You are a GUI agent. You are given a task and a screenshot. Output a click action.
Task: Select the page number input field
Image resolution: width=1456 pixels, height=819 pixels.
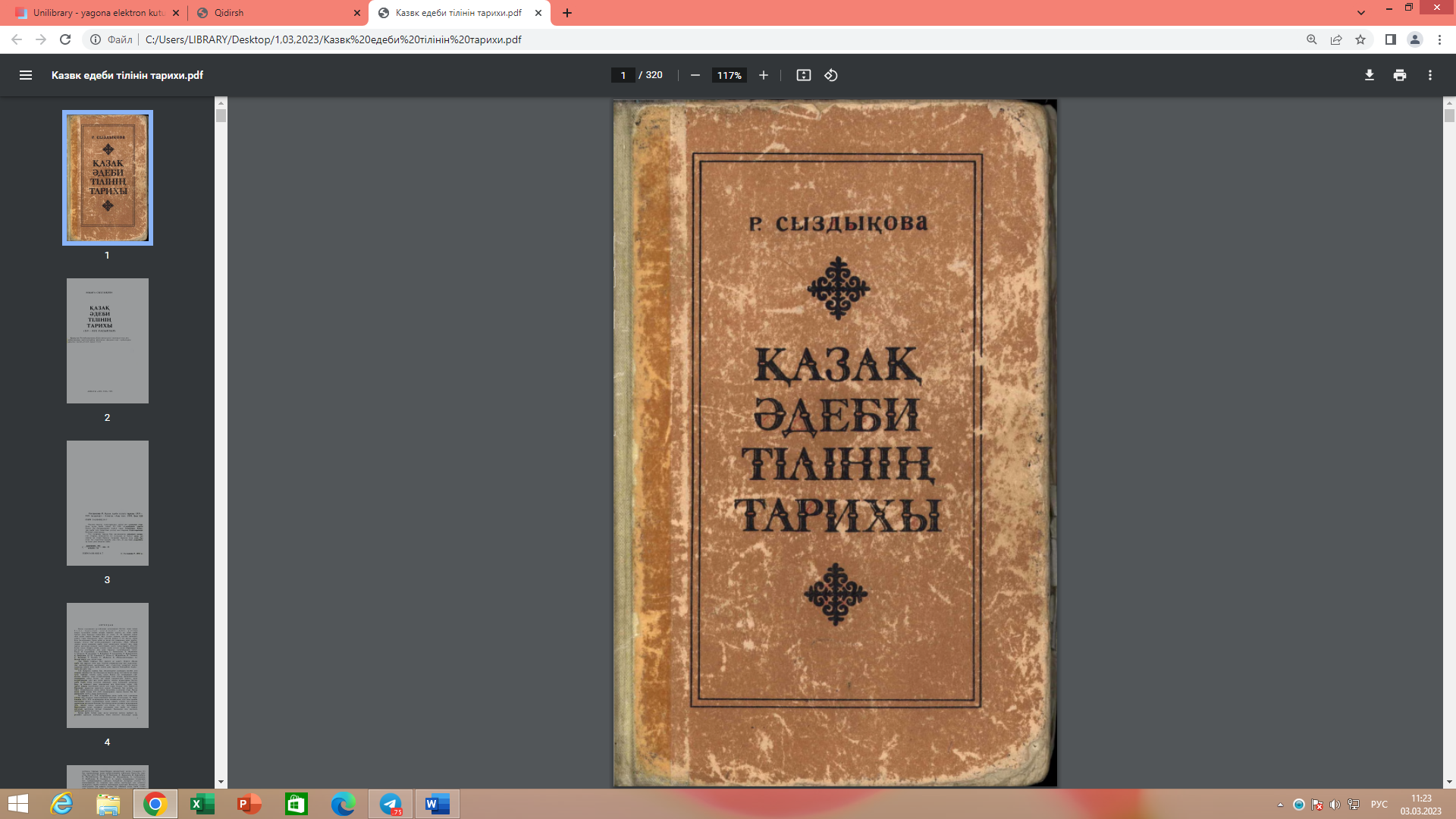(623, 75)
